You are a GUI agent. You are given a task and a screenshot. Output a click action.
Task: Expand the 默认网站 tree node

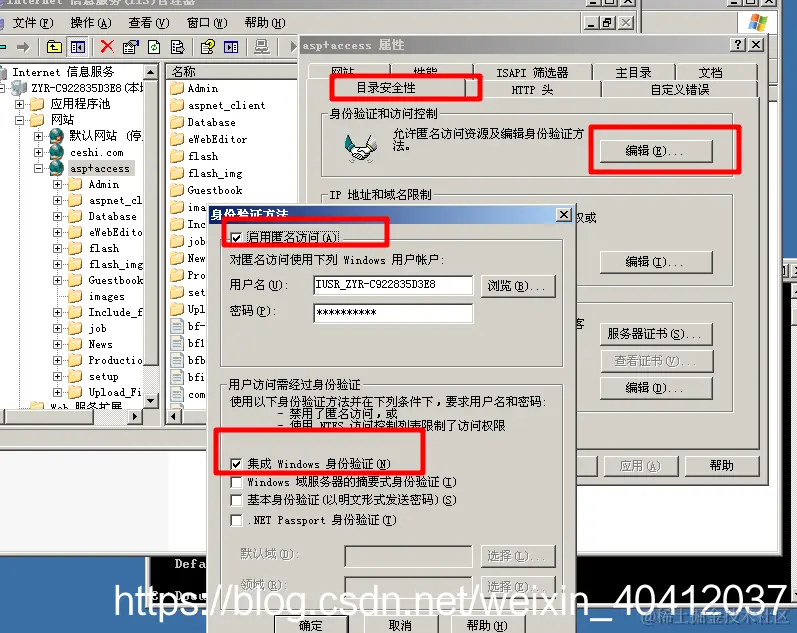39,136
